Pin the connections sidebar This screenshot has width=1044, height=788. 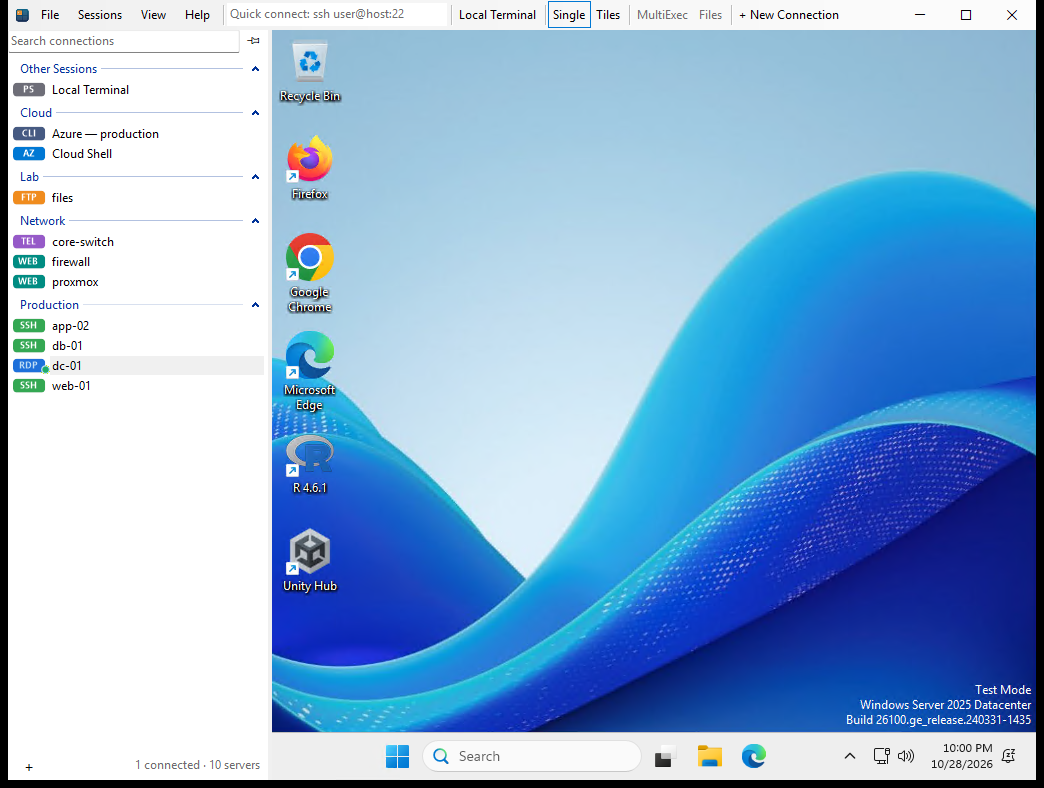click(253, 41)
